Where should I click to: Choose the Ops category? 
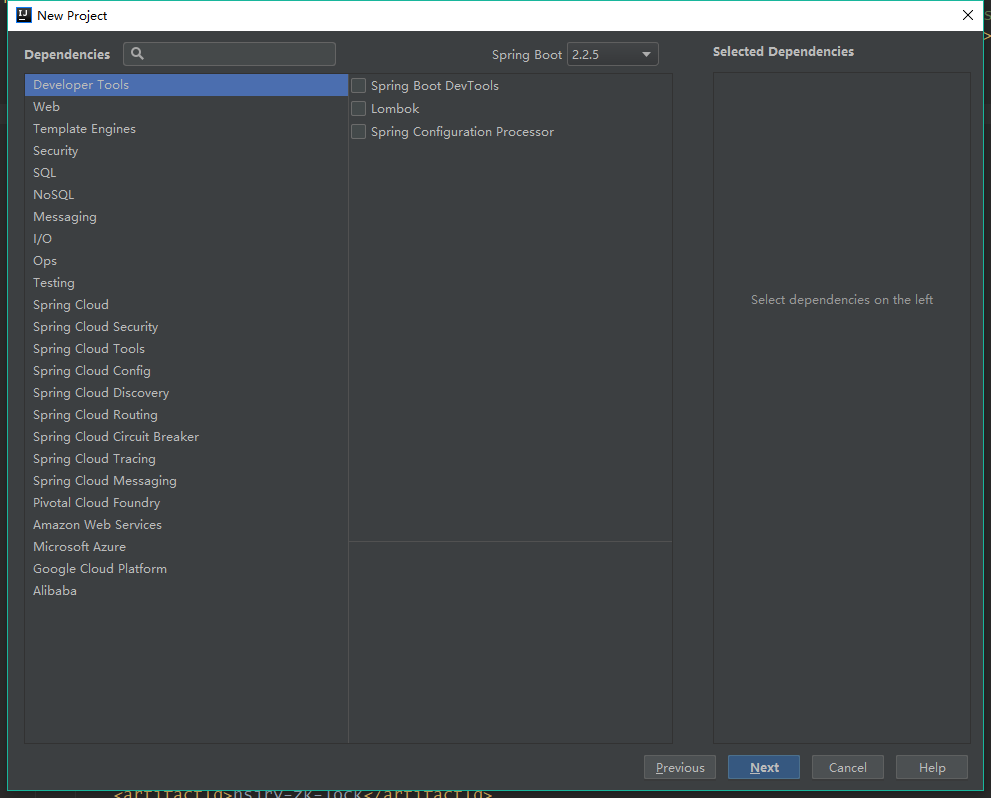[x=186, y=261]
